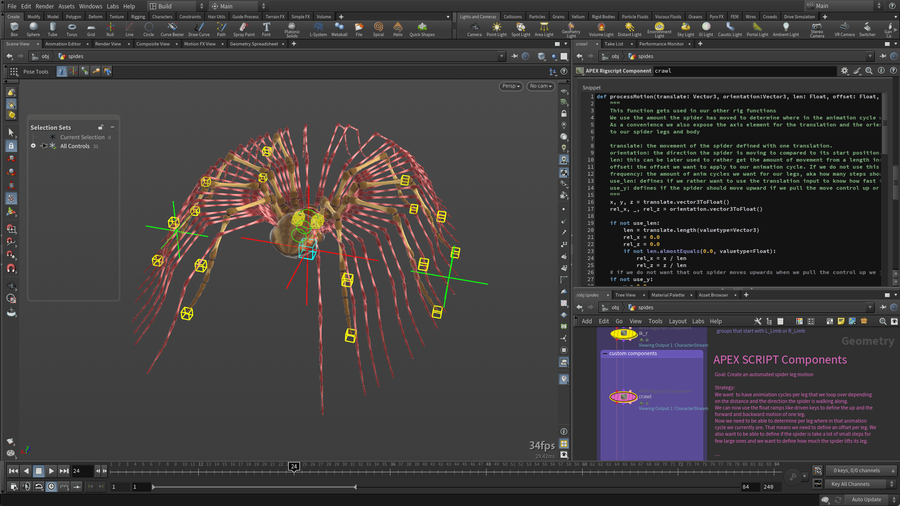Select the Spray Paint shelf tool
This screenshot has height=506, width=900.
(x=244, y=29)
